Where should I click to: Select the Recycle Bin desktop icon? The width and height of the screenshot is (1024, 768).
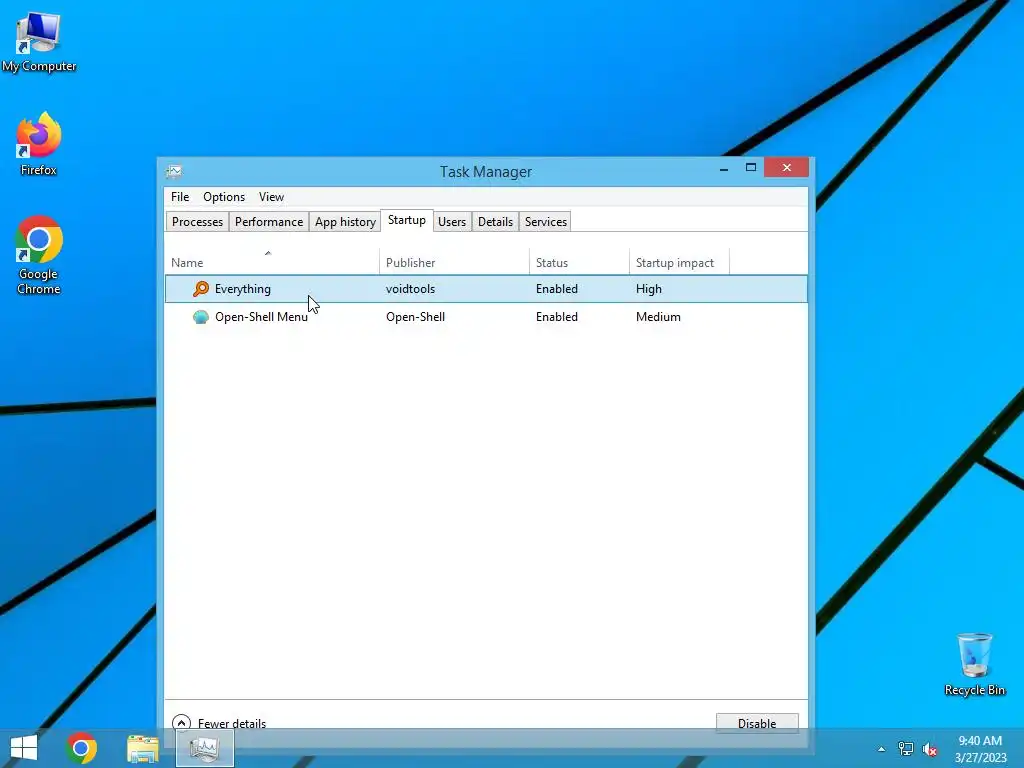point(974,664)
